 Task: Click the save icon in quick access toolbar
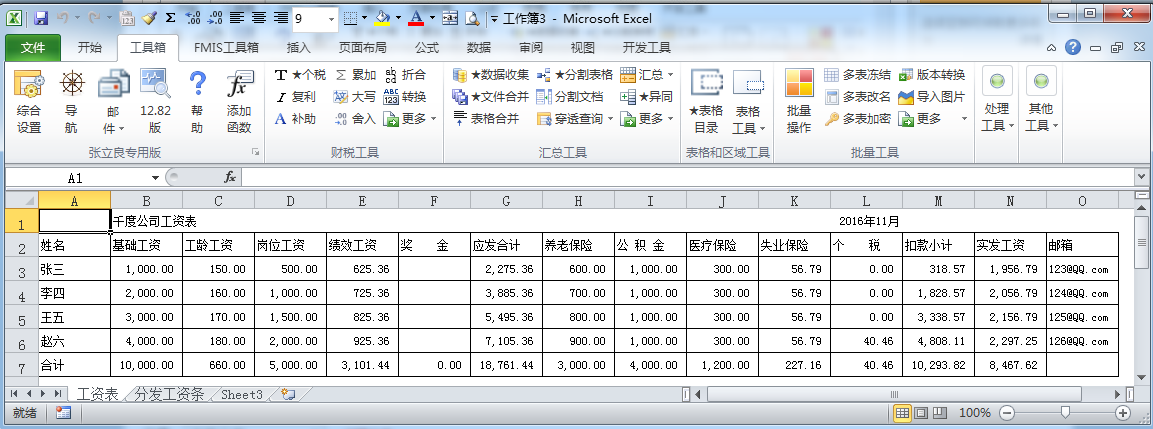(41, 18)
